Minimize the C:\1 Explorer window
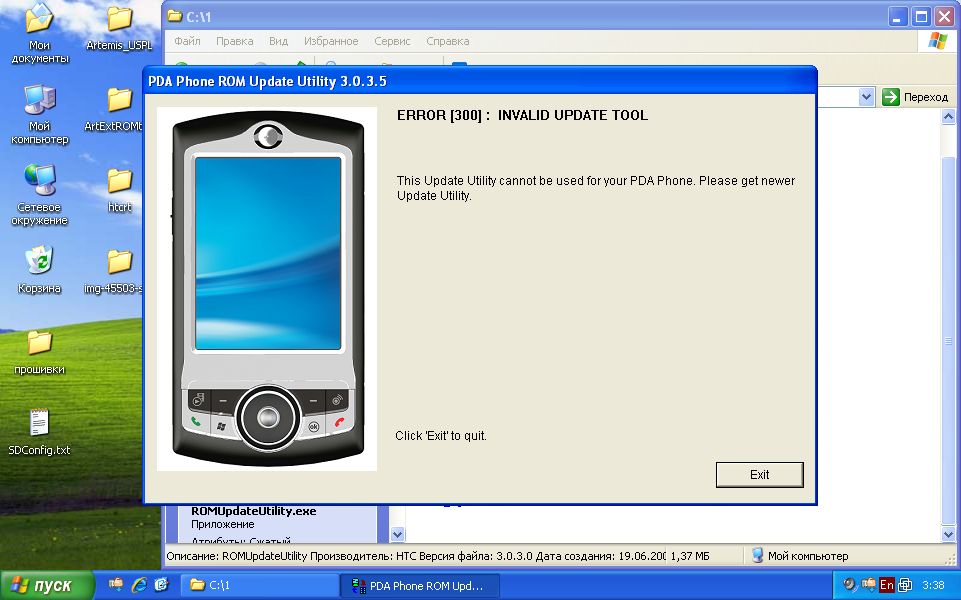The width and height of the screenshot is (961, 600). tap(897, 17)
